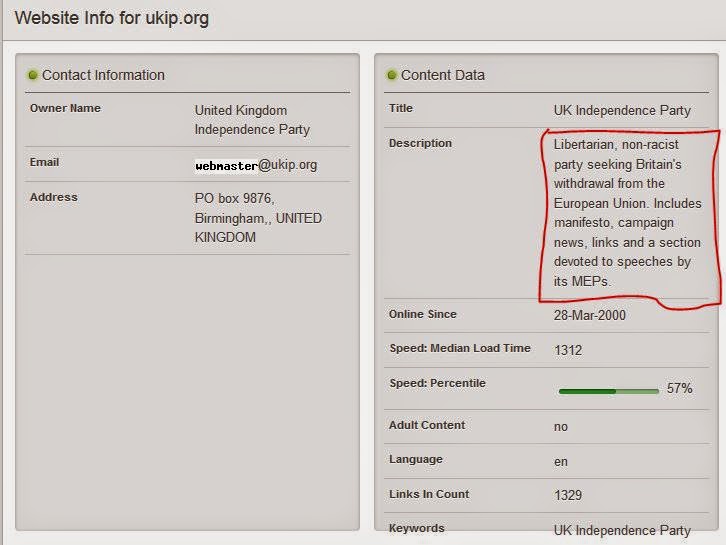Click the Speed Percentile progress bar
This screenshot has height=545, width=726.
click(x=608, y=390)
